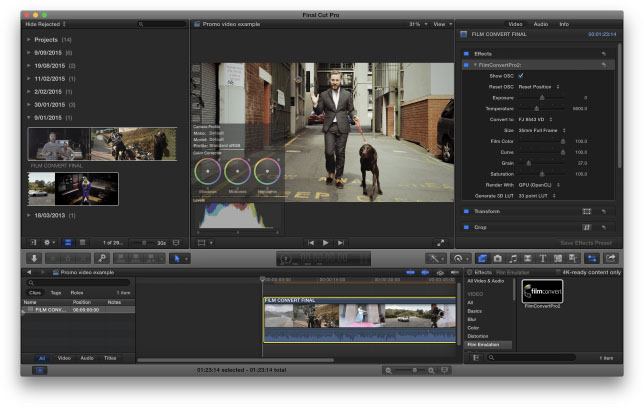The image size is (644, 407).
Task: Collapse the 9/01/2015 event
Action: point(29,117)
